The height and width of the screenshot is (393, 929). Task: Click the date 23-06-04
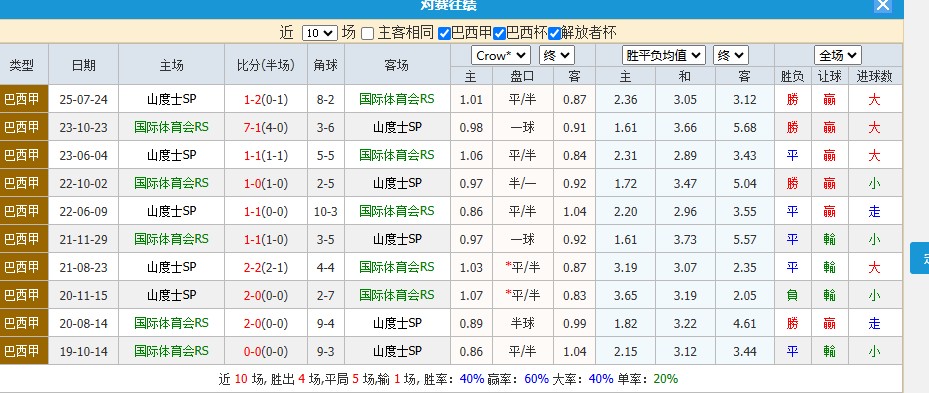[x=84, y=155]
